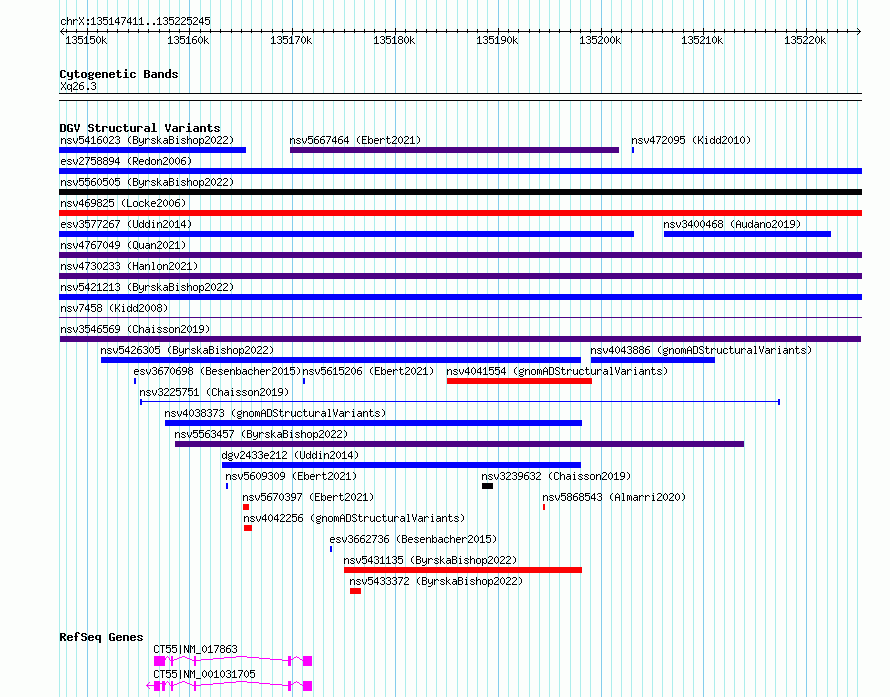Select nsv4042256 (gnomADStructuralVariants) label

point(354,518)
